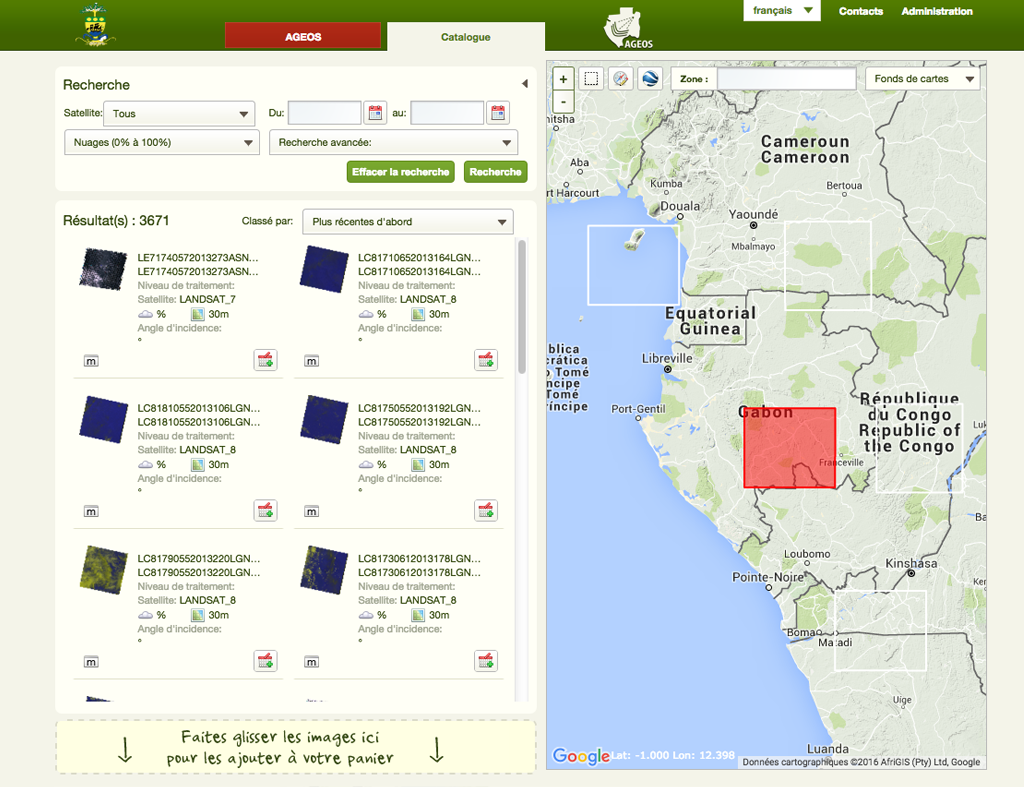Open the globe Earth view icon
The width and height of the screenshot is (1024, 787).
point(650,79)
